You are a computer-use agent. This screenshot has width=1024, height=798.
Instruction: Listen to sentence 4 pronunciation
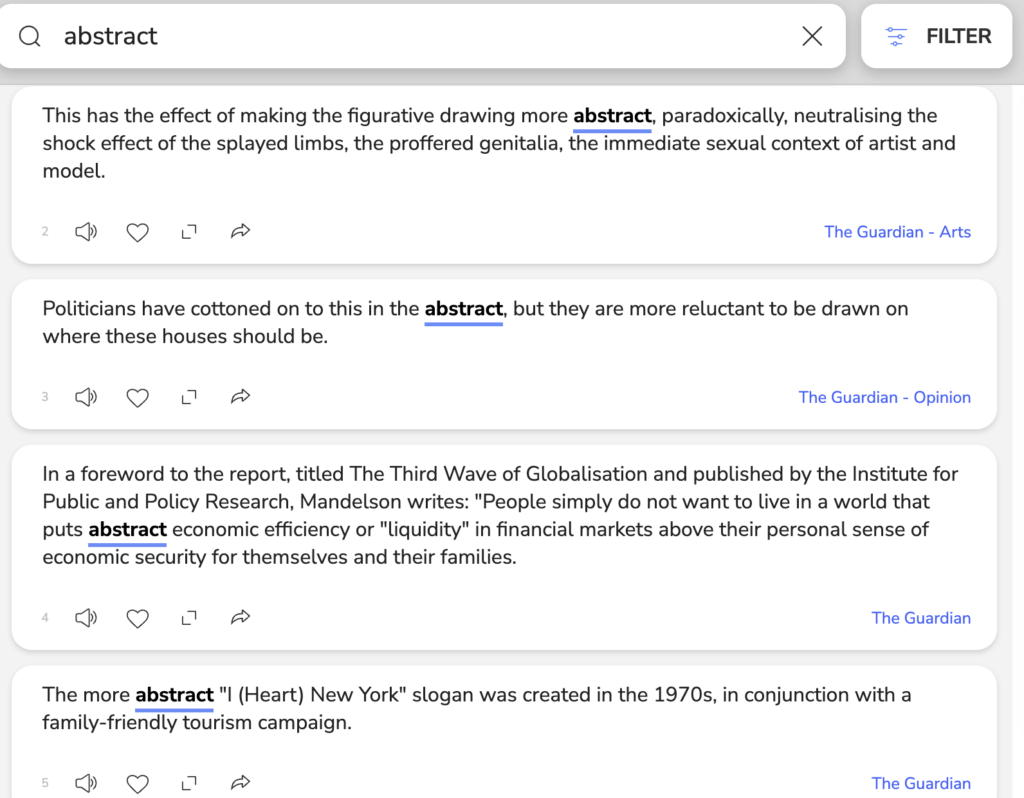[x=86, y=618]
